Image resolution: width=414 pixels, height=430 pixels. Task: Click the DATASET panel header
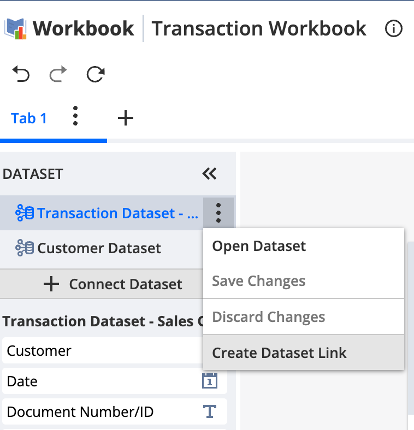tap(33, 174)
